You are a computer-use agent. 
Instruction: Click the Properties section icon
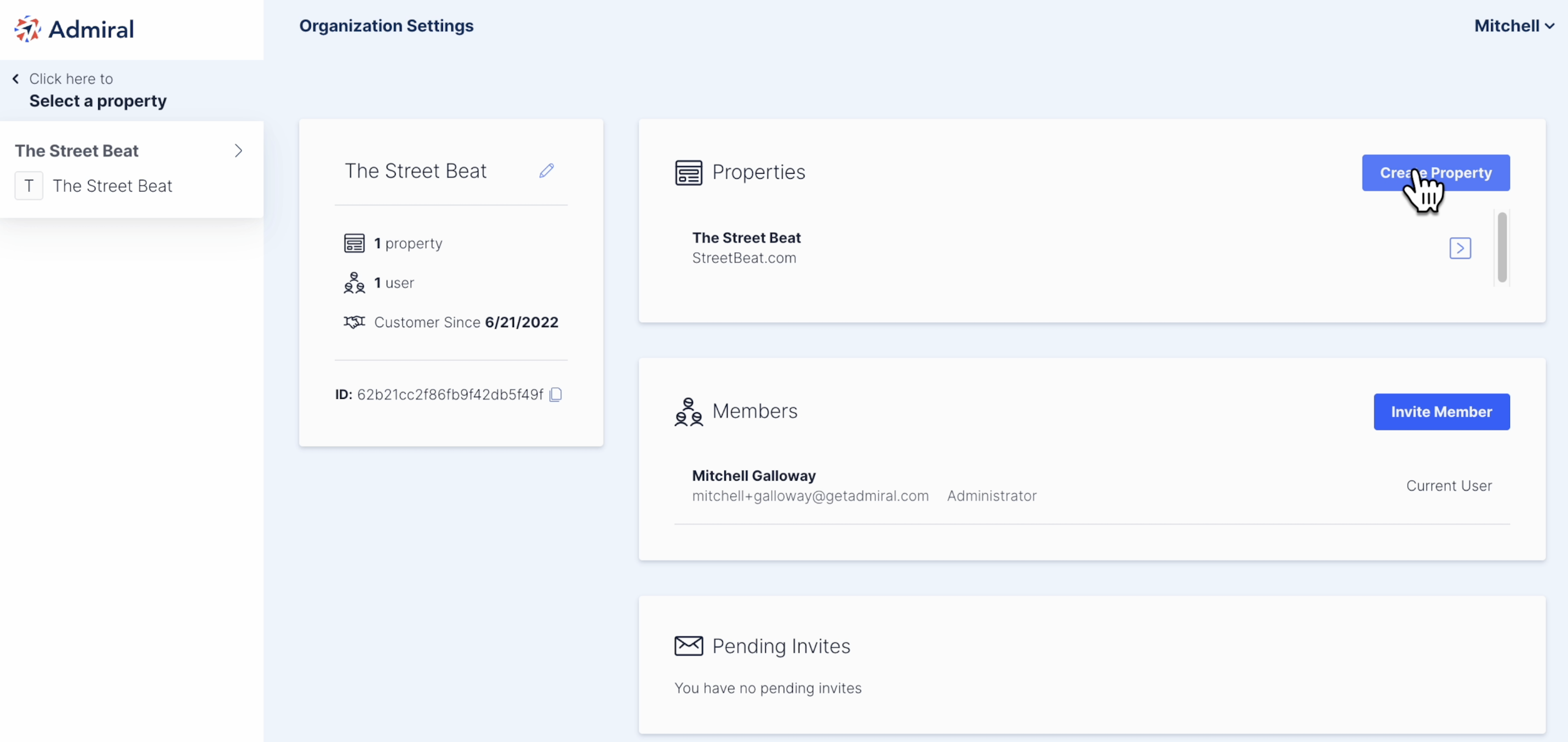[x=689, y=172]
